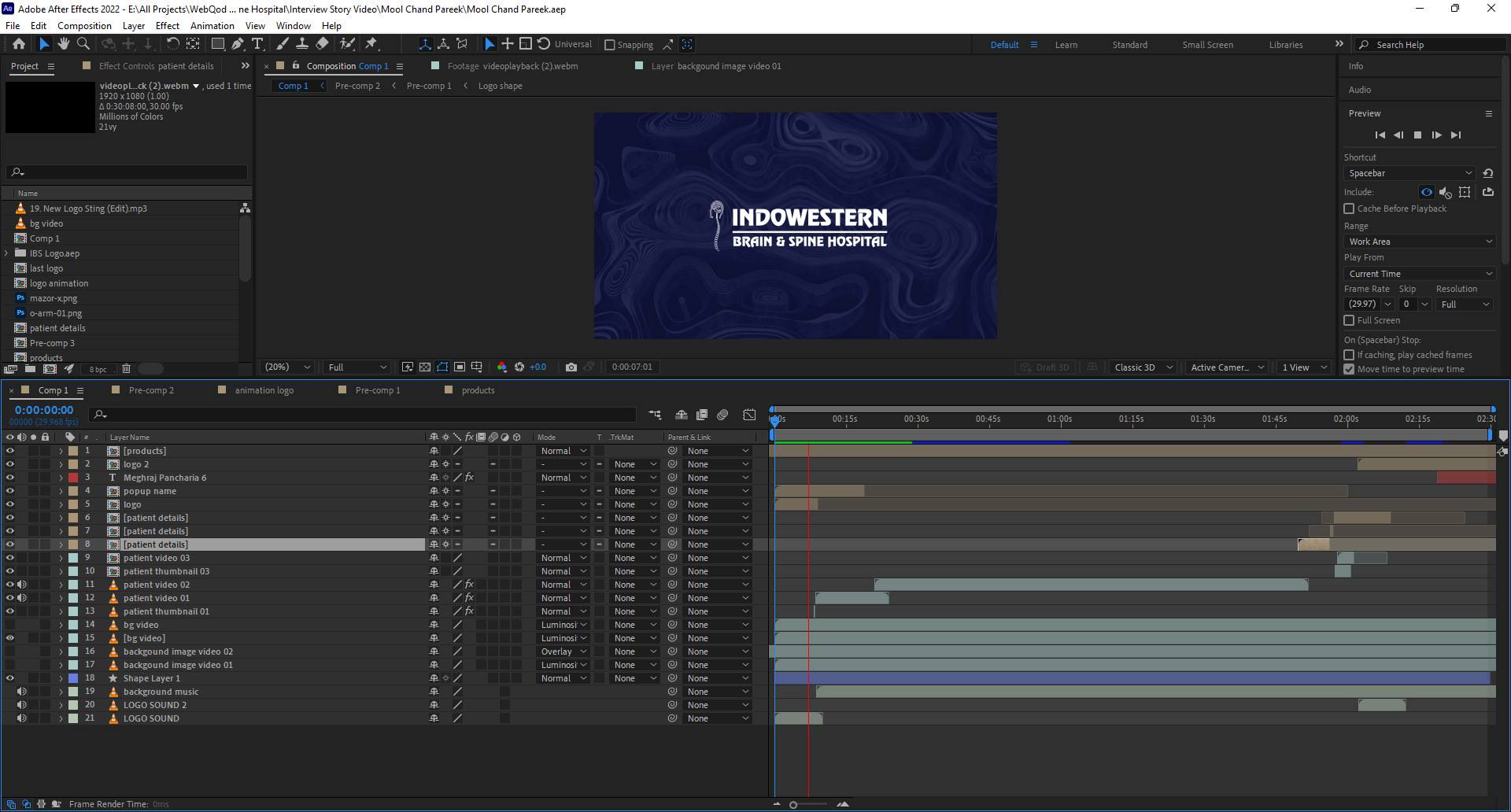
Task: Switch to the Learn workspace
Action: [x=1066, y=45]
